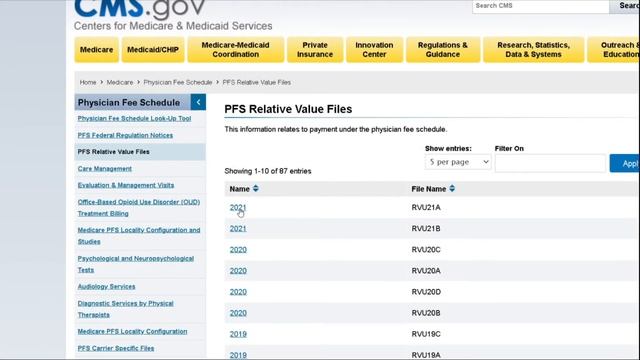Click the RVU21A file name cell

426,207
